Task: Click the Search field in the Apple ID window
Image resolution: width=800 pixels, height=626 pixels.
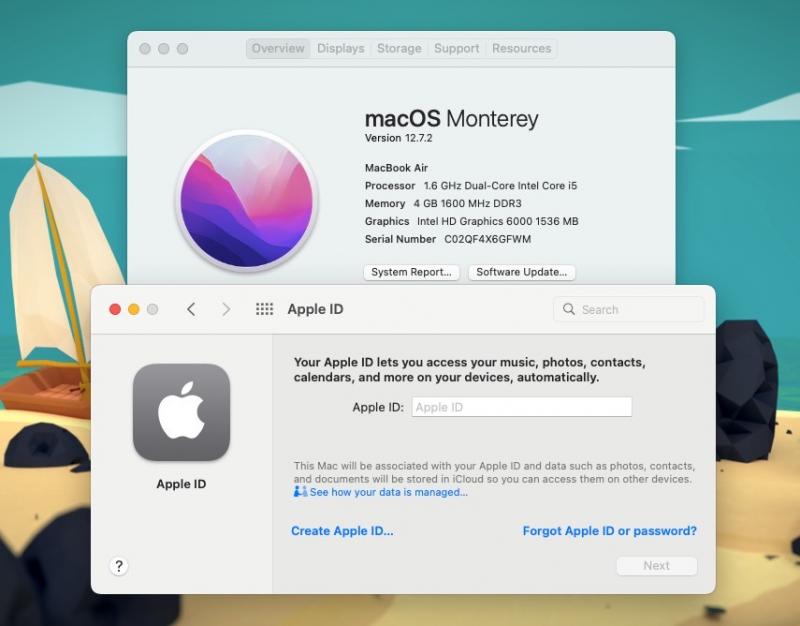Action: point(629,309)
